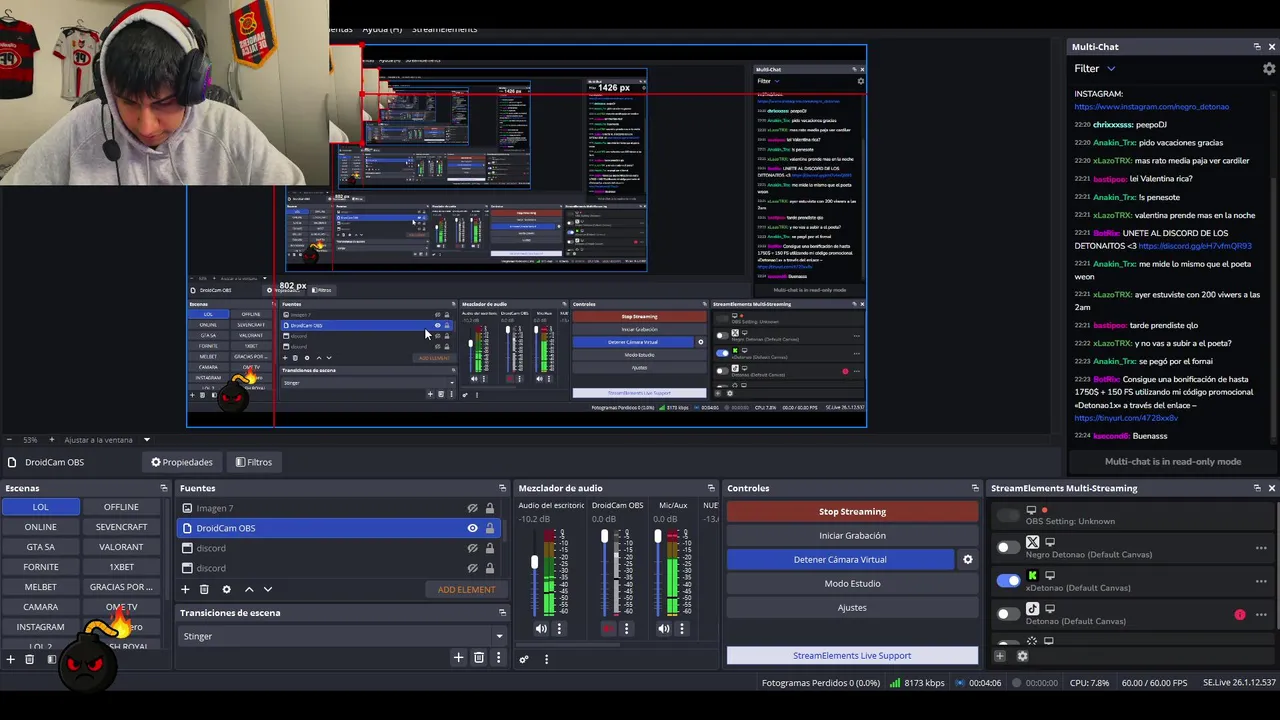This screenshot has width=1280, height=720.
Task: Toggle the OBS Setting Unknown switch
Action: click(1008, 515)
